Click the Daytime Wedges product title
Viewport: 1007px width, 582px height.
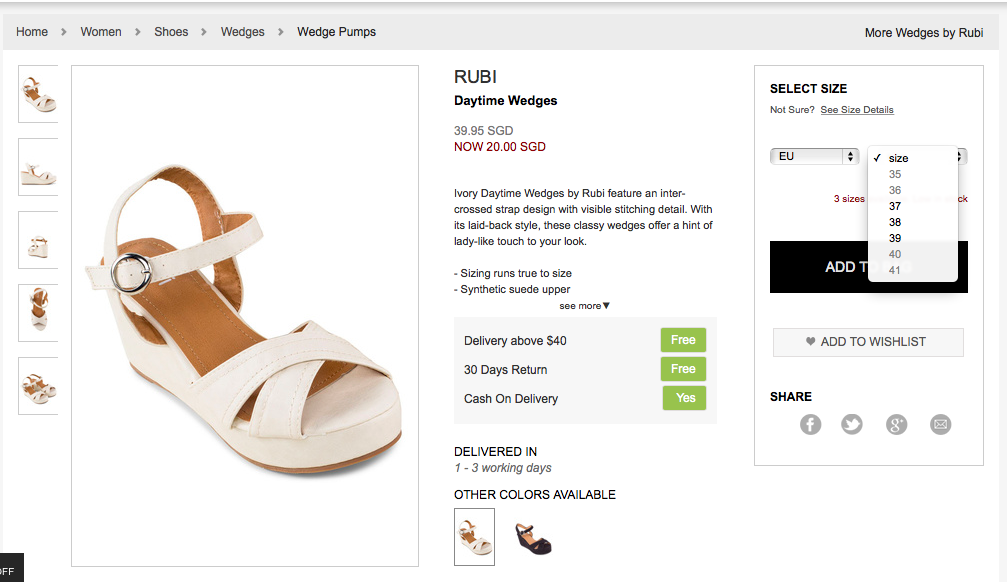[x=505, y=101]
